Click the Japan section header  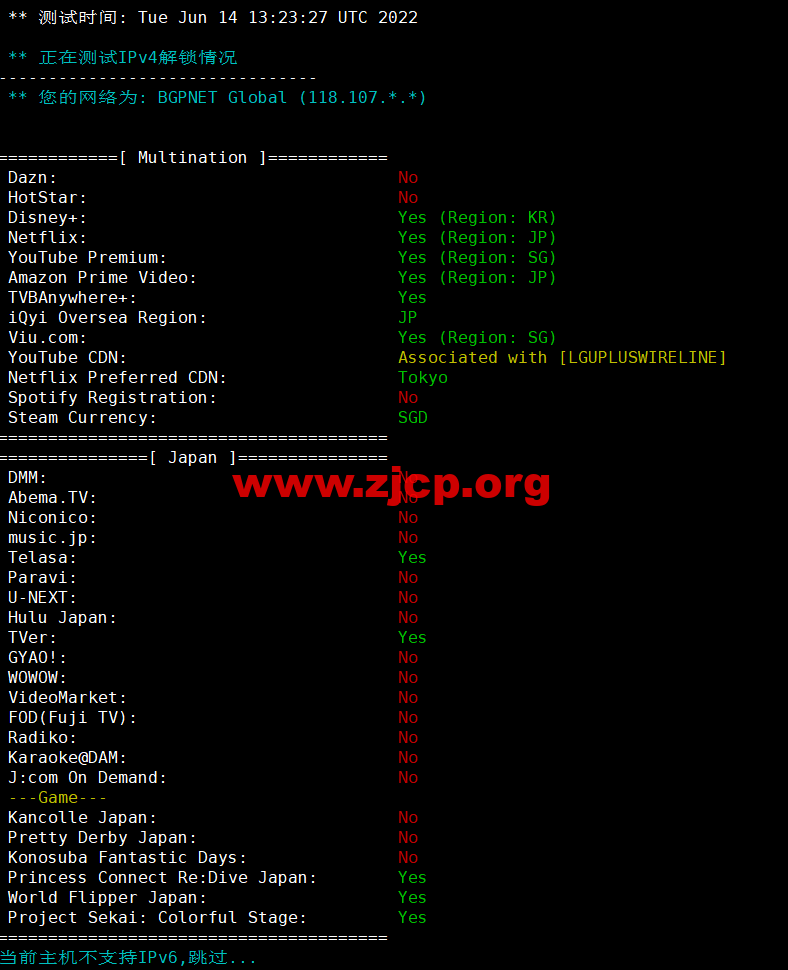tap(193, 458)
